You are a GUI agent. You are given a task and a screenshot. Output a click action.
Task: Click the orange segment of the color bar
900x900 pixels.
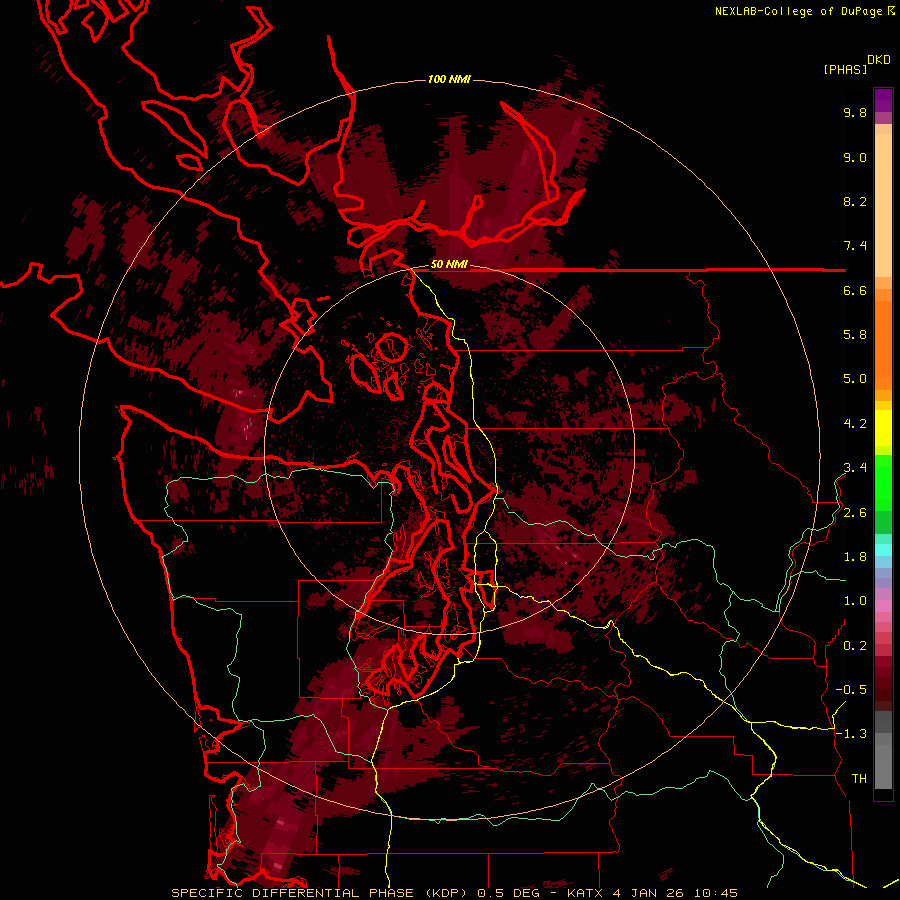tap(883, 346)
